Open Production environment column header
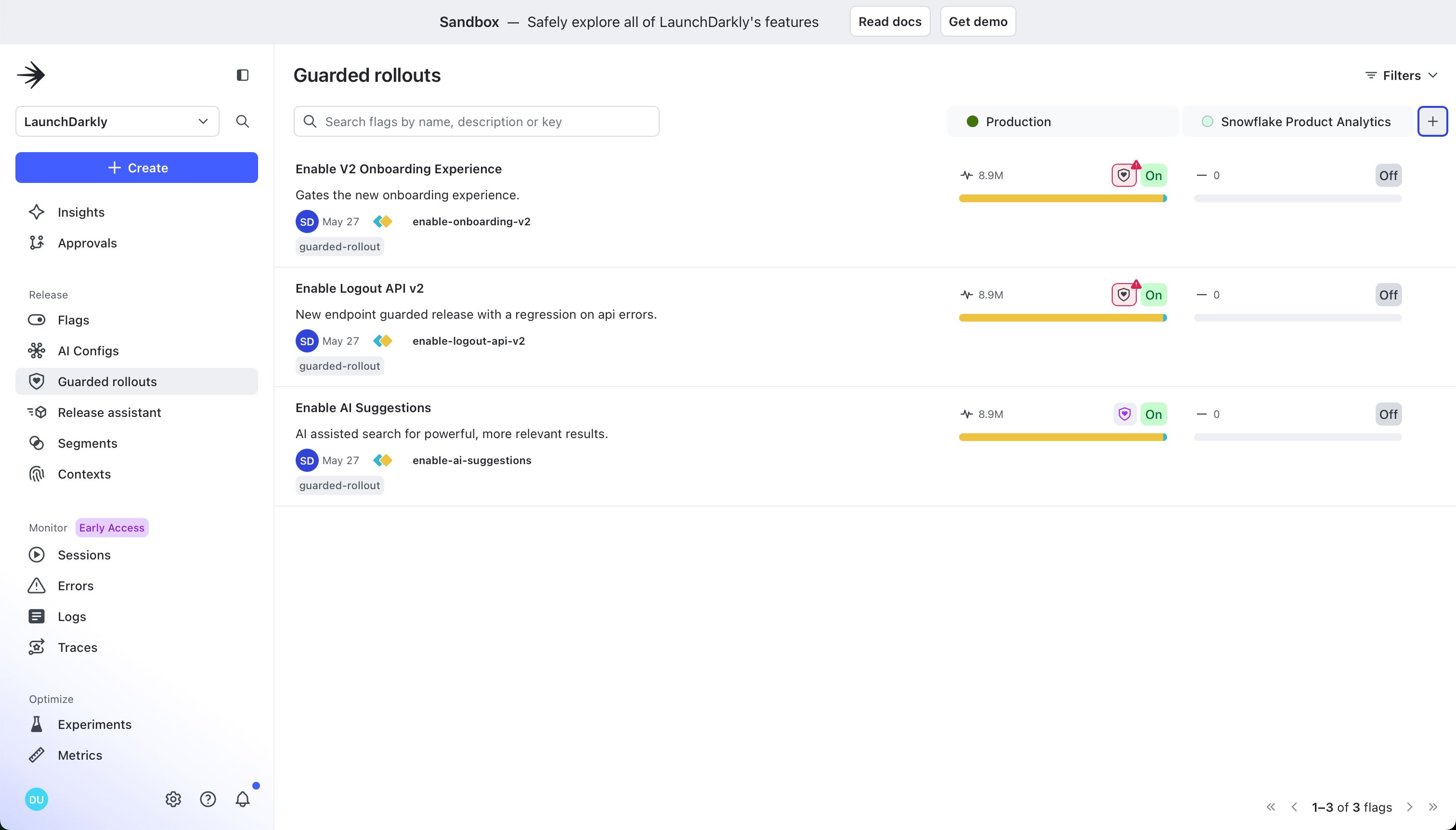The image size is (1456, 830). (1063, 121)
